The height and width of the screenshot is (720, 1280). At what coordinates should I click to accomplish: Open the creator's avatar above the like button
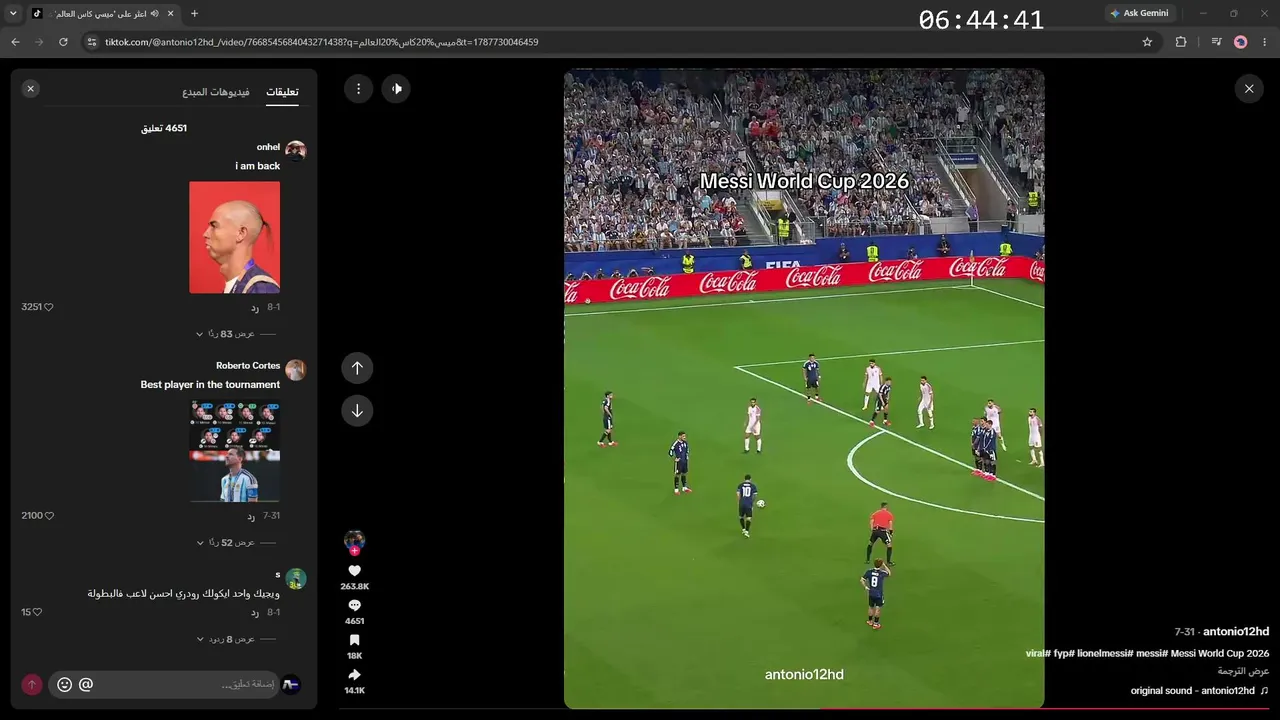coord(354,541)
